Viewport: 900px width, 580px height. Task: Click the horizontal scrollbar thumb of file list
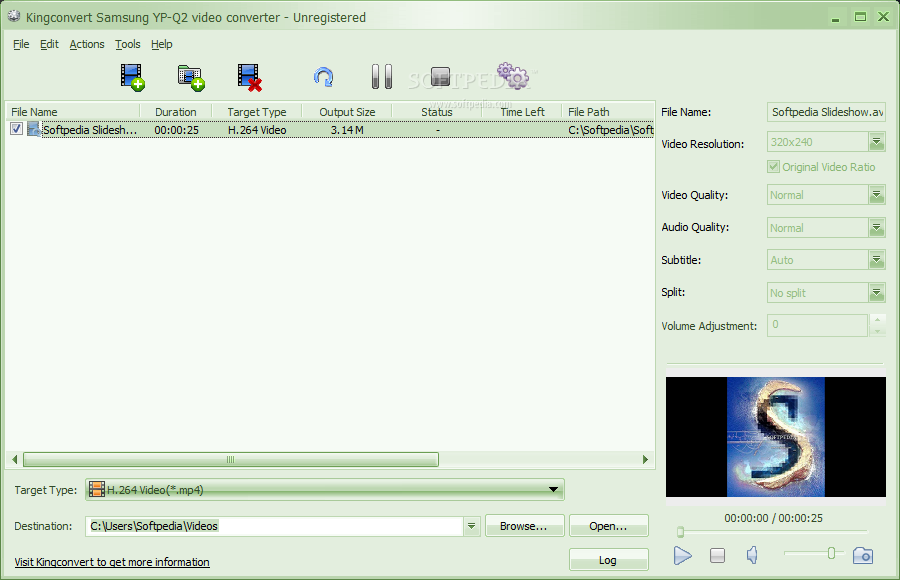click(231, 459)
